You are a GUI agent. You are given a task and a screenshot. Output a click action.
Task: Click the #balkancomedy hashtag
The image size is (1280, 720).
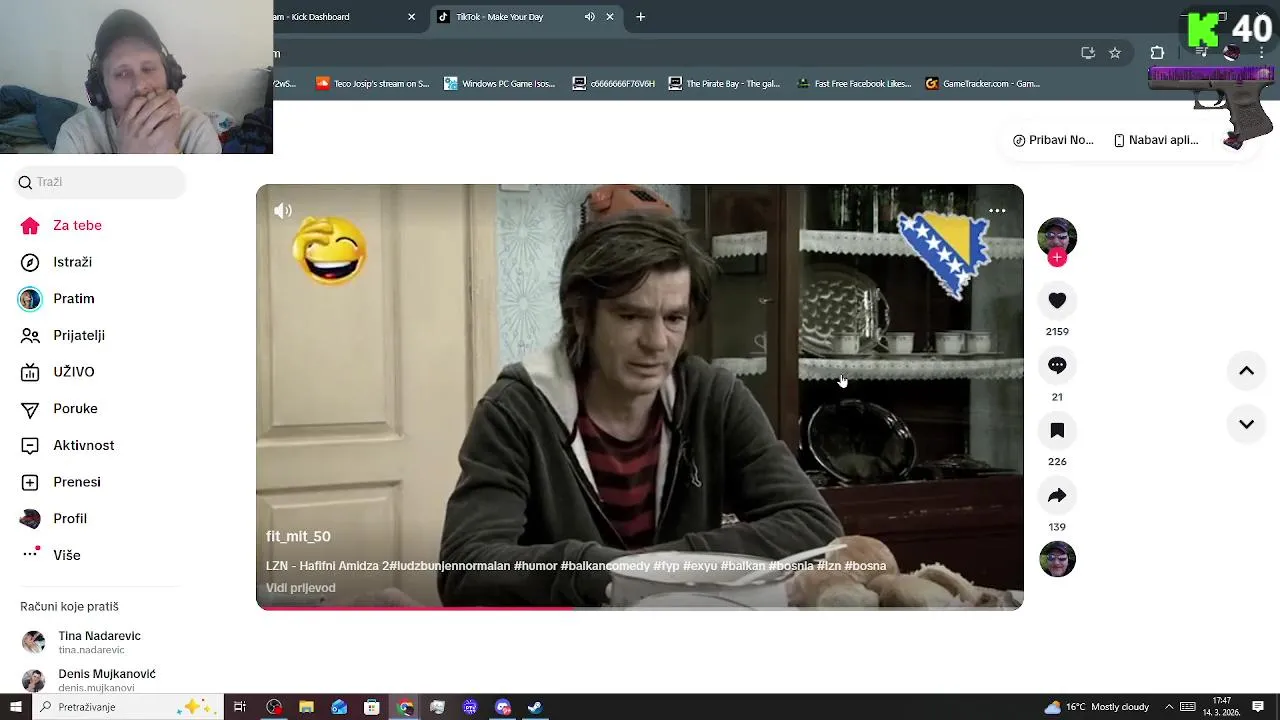[605, 566]
